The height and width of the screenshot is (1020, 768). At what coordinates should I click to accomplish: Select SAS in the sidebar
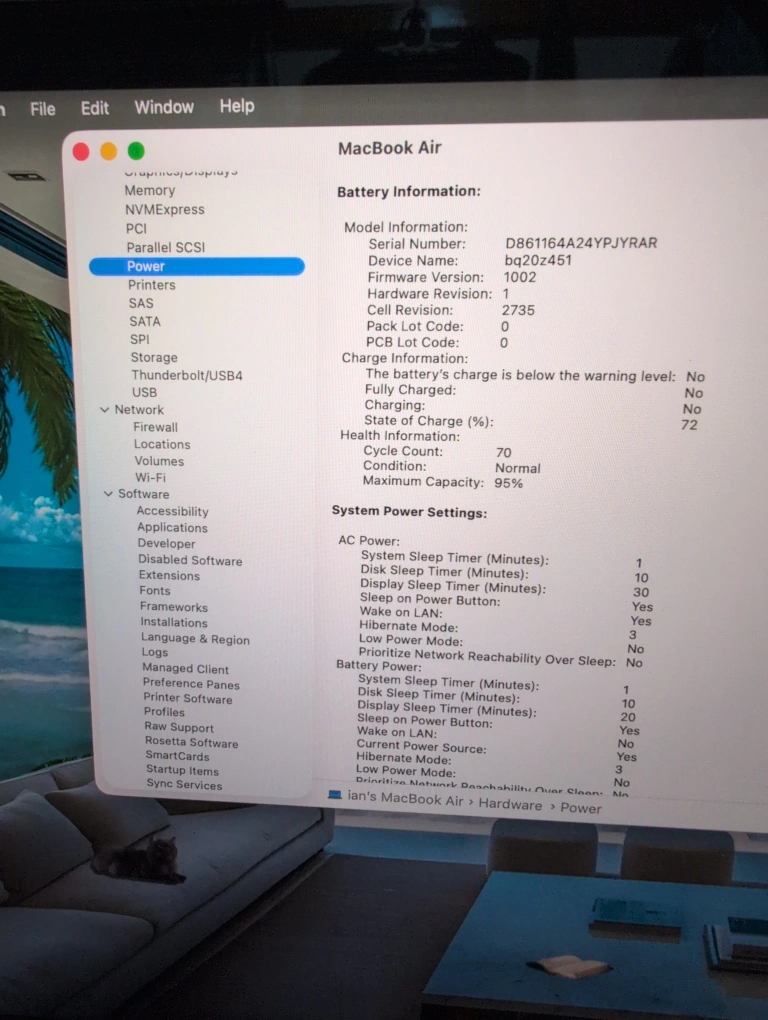[140, 303]
